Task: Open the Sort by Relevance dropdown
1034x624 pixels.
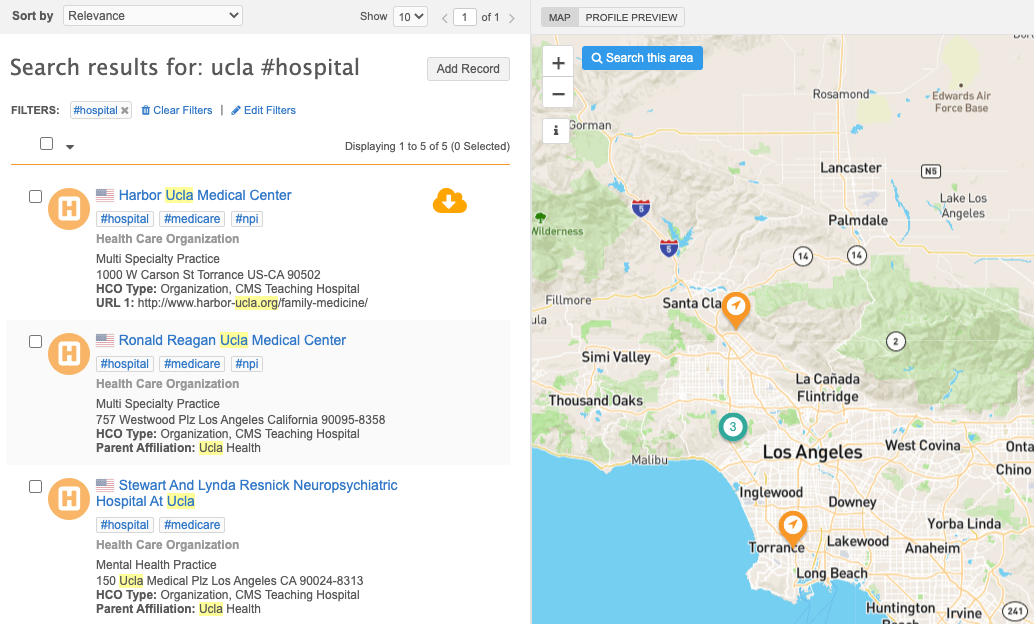Action: point(153,16)
